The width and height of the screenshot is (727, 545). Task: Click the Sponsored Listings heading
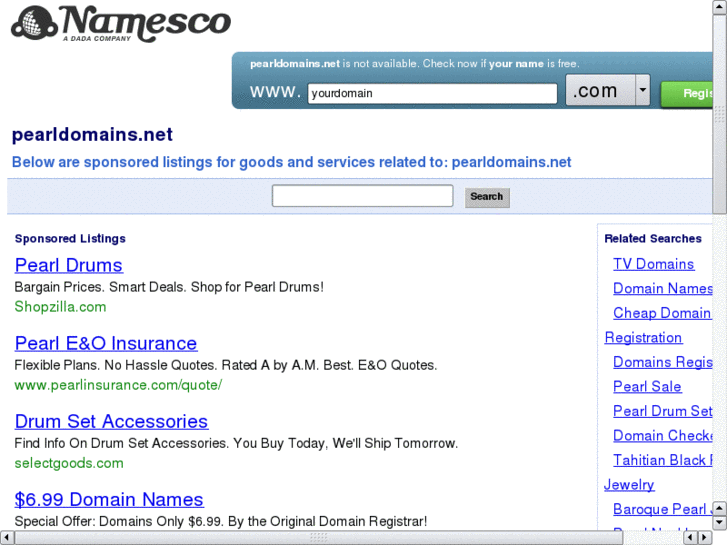(x=70, y=238)
